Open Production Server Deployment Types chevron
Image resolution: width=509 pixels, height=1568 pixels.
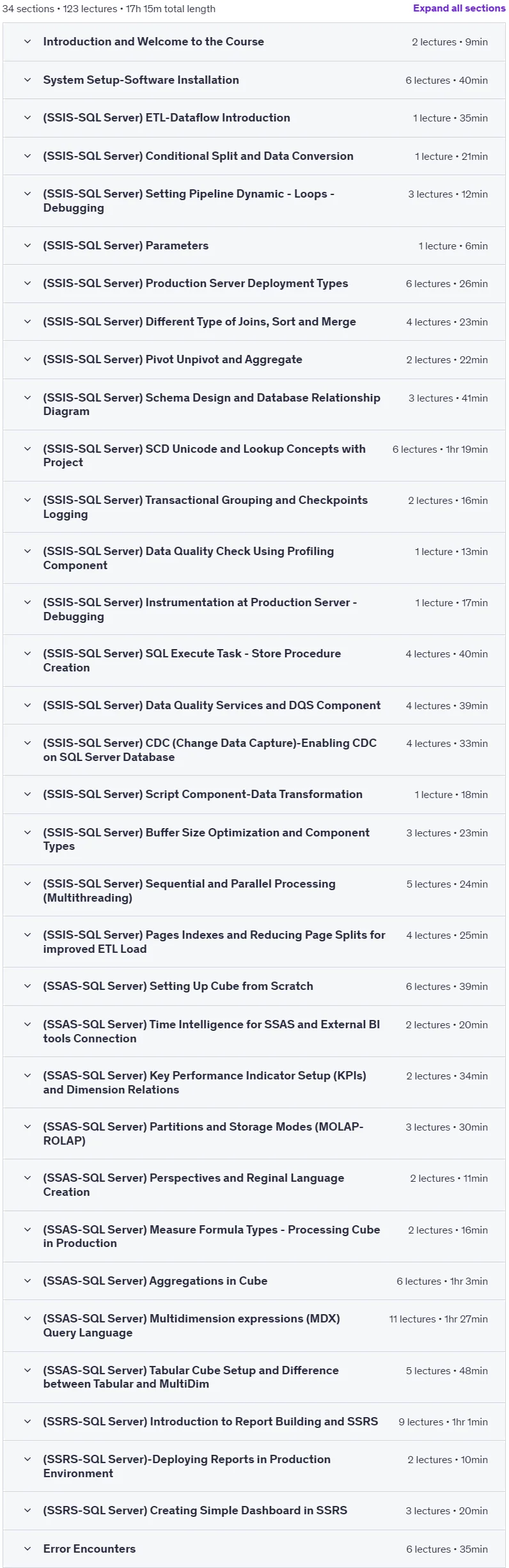click(27, 283)
